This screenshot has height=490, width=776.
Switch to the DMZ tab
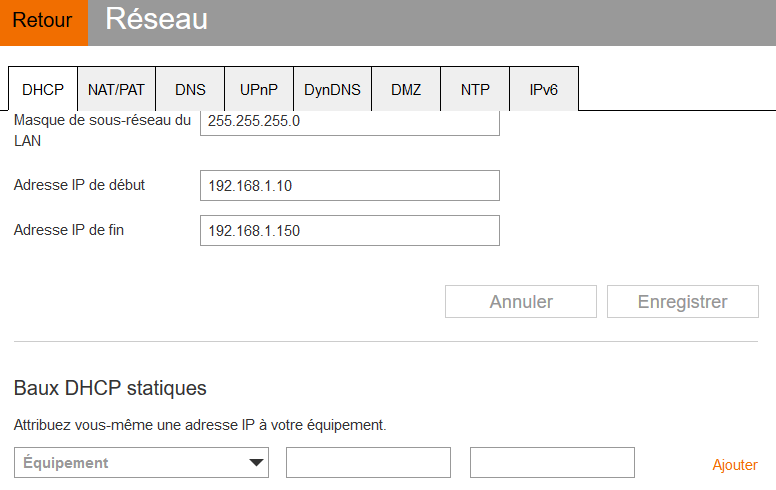click(x=406, y=89)
